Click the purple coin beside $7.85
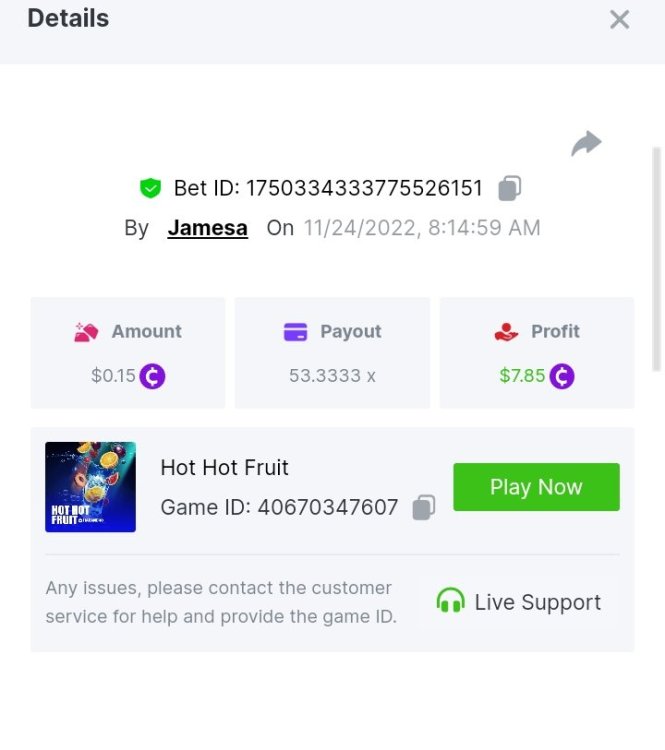This screenshot has width=665, height=750. click(562, 376)
